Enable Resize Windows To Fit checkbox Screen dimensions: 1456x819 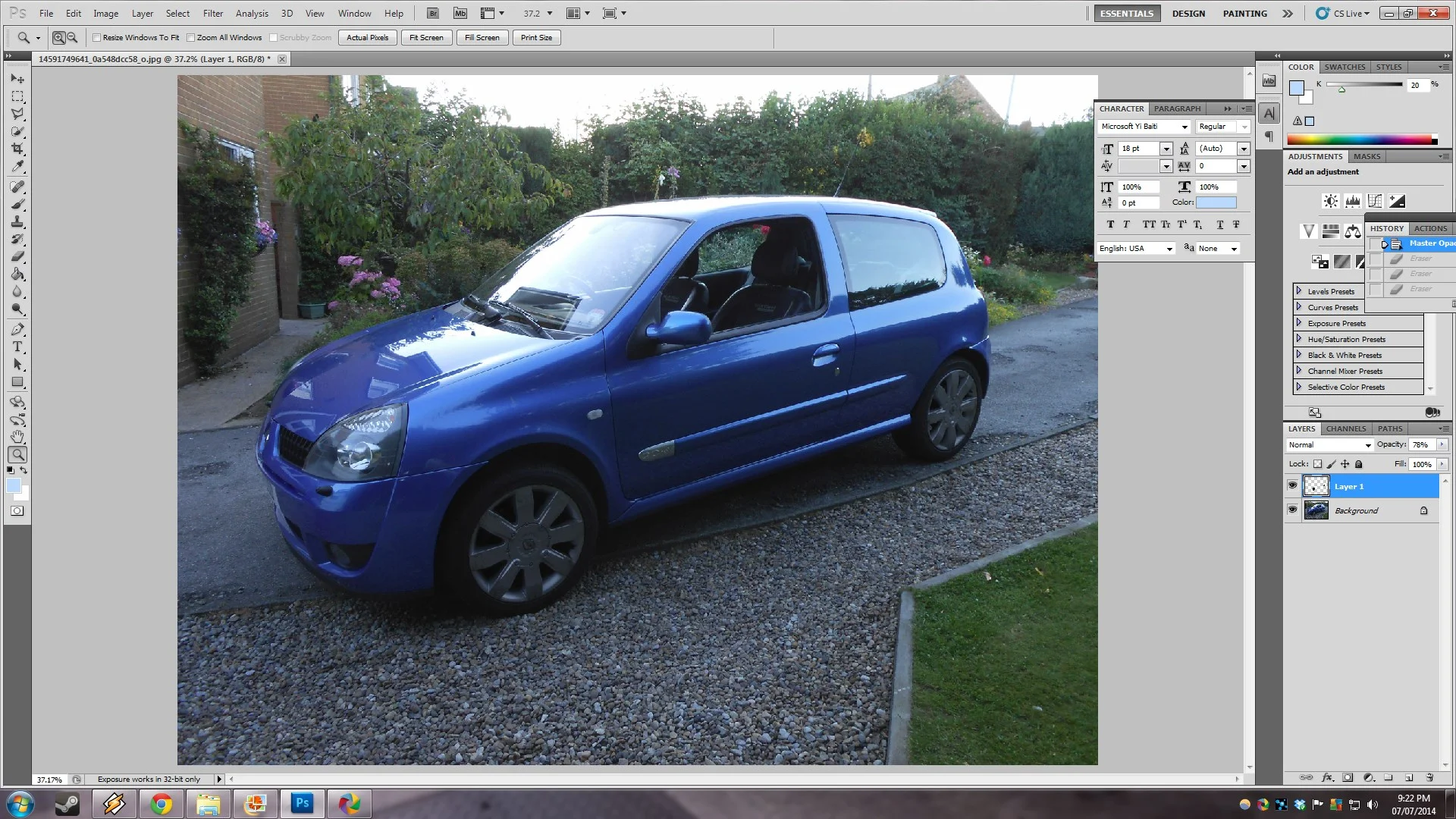(96, 37)
